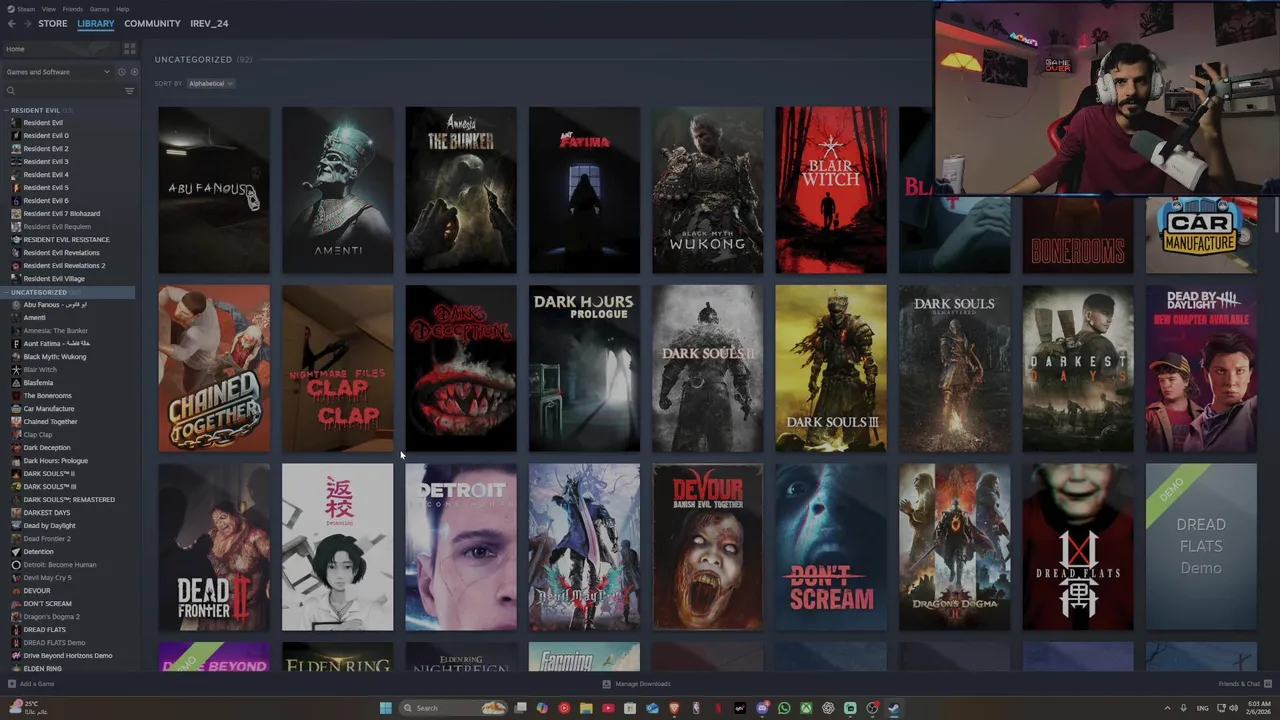Open WhatsApp from the taskbar

[784, 708]
